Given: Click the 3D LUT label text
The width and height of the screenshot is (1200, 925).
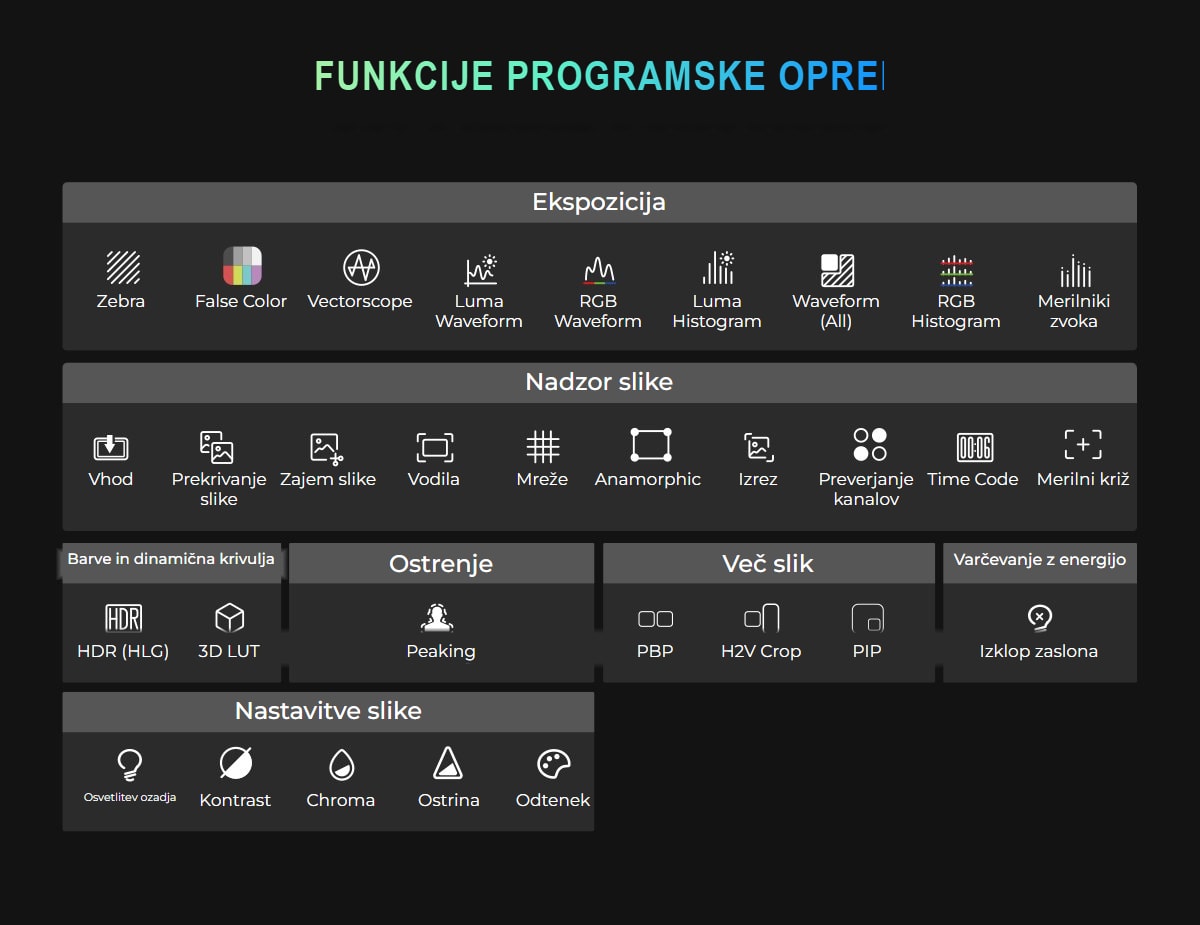Looking at the screenshot, I should tap(229, 651).
